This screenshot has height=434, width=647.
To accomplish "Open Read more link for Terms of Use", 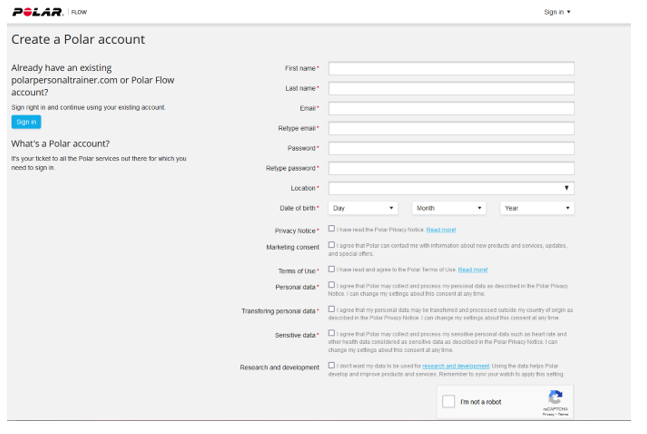I will click(x=473, y=270).
